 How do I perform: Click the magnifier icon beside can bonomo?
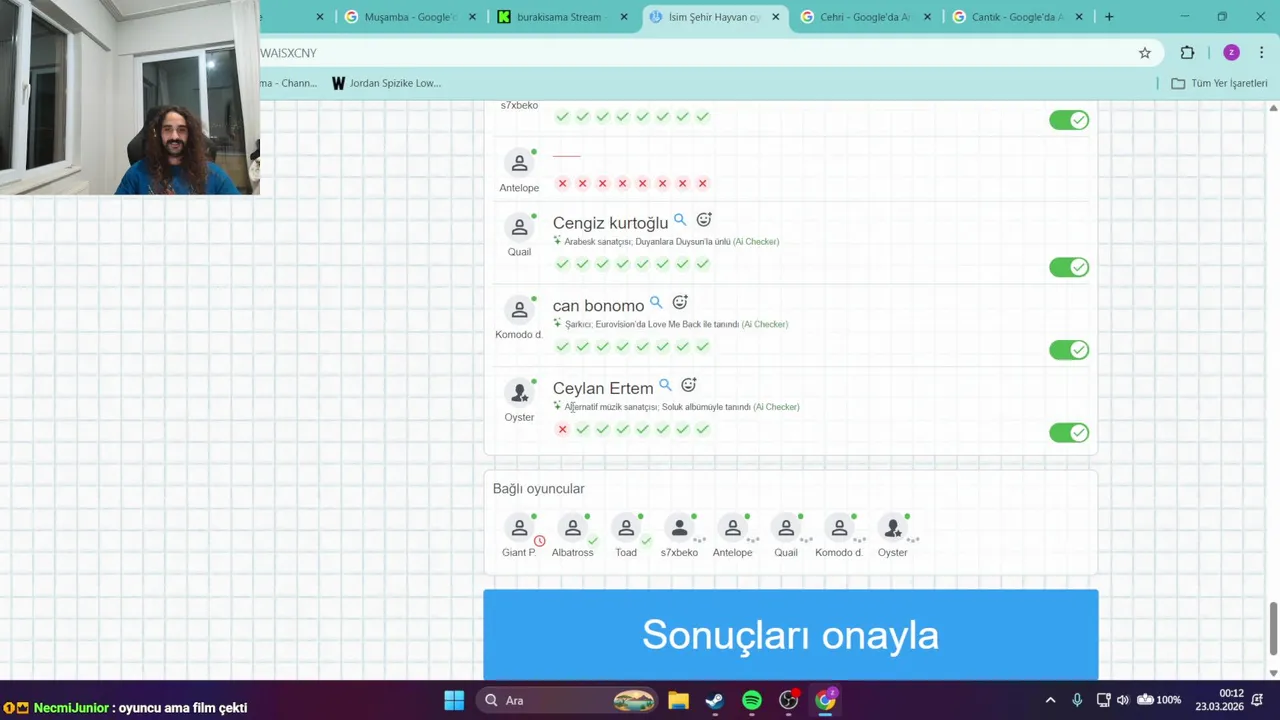656,302
